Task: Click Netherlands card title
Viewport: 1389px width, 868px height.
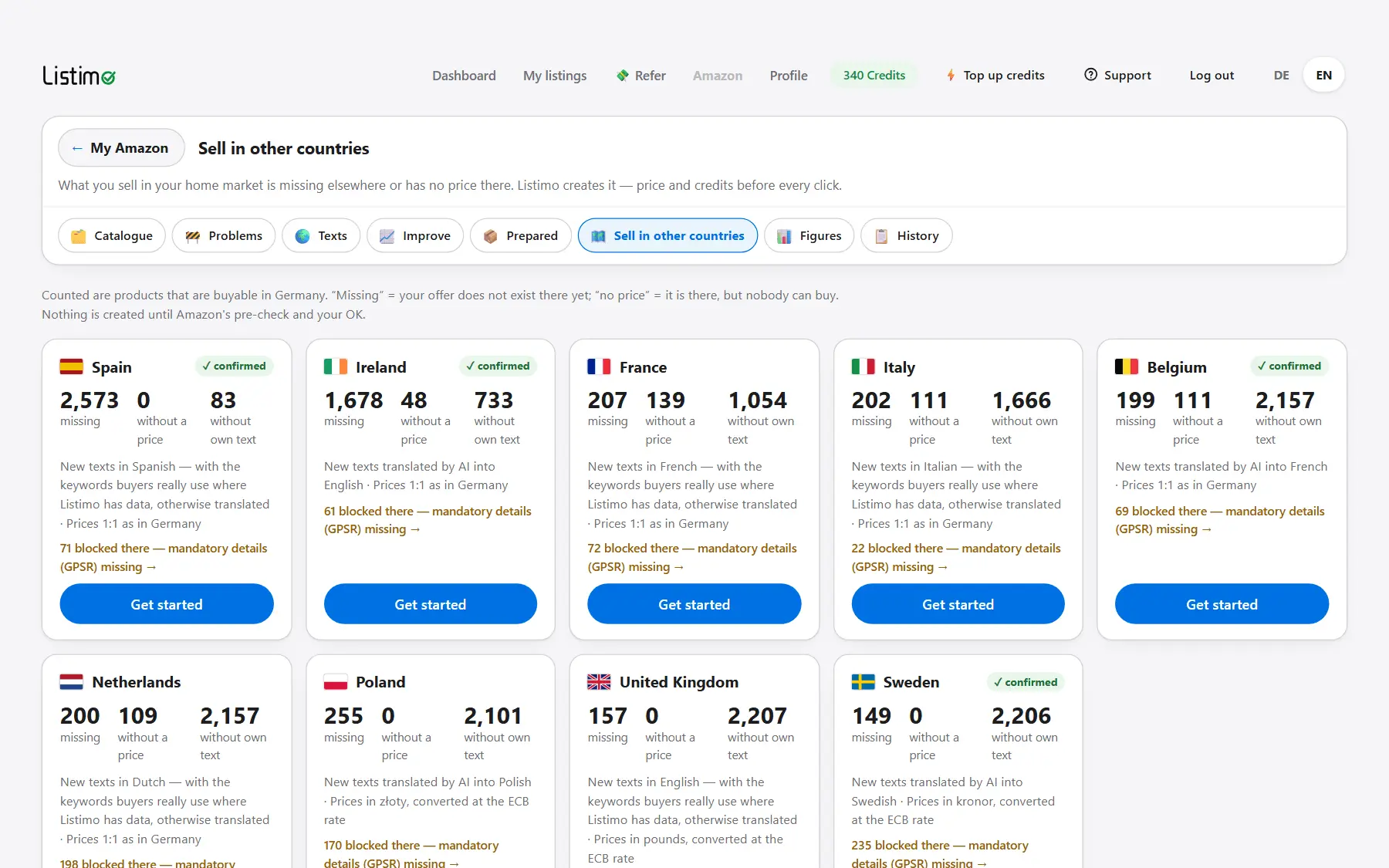Action: click(x=136, y=682)
